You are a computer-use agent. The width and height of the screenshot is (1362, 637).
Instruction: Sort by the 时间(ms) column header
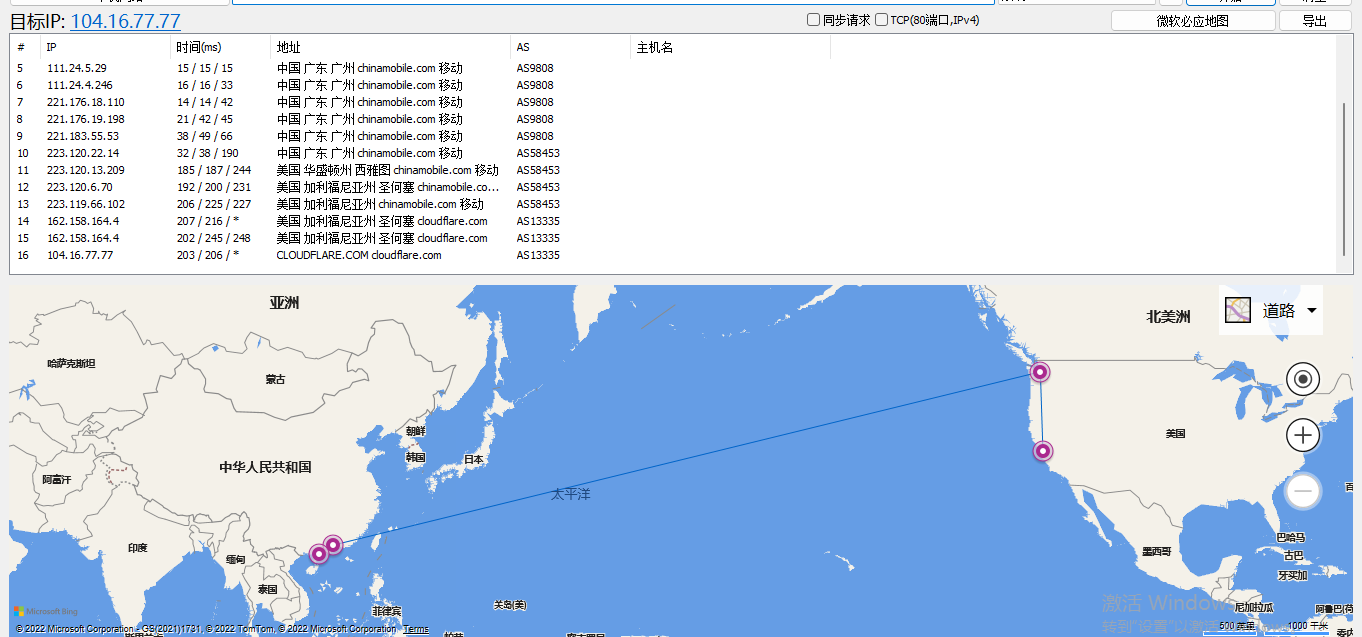(x=220, y=47)
